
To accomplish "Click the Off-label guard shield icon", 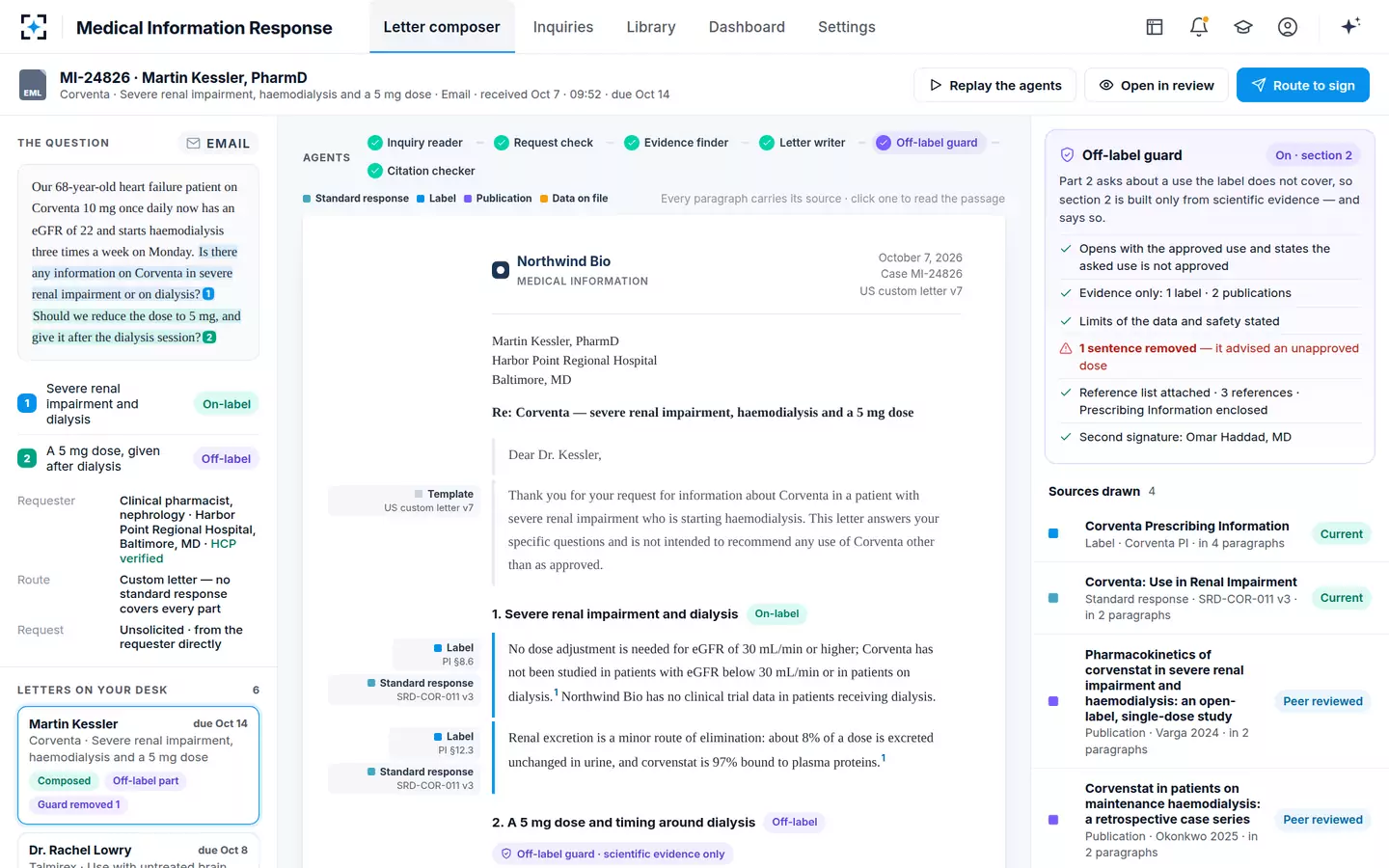I will [x=1067, y=154].
